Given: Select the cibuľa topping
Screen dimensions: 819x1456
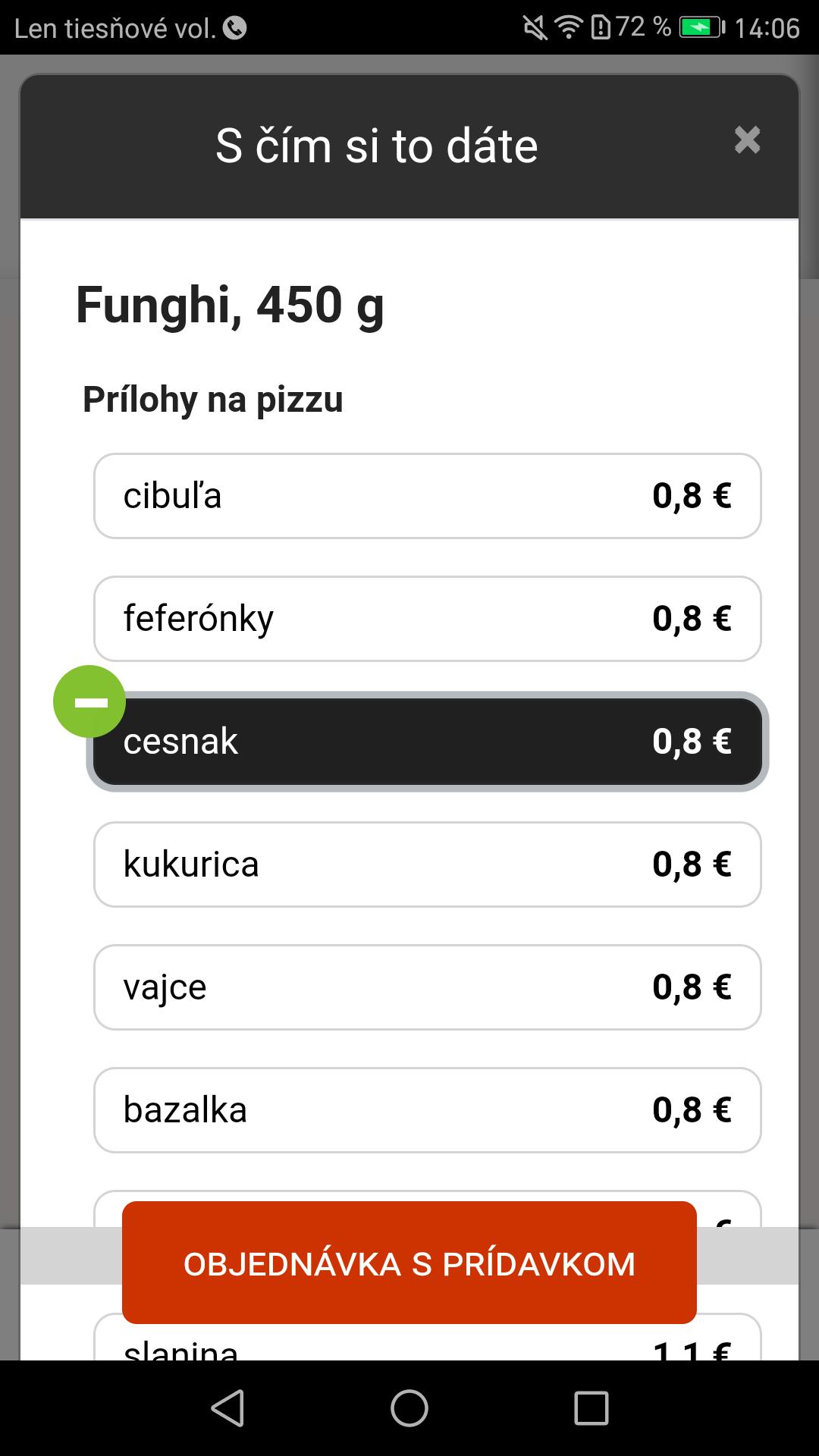Looking at the screenshot, I should pos(428,496).
